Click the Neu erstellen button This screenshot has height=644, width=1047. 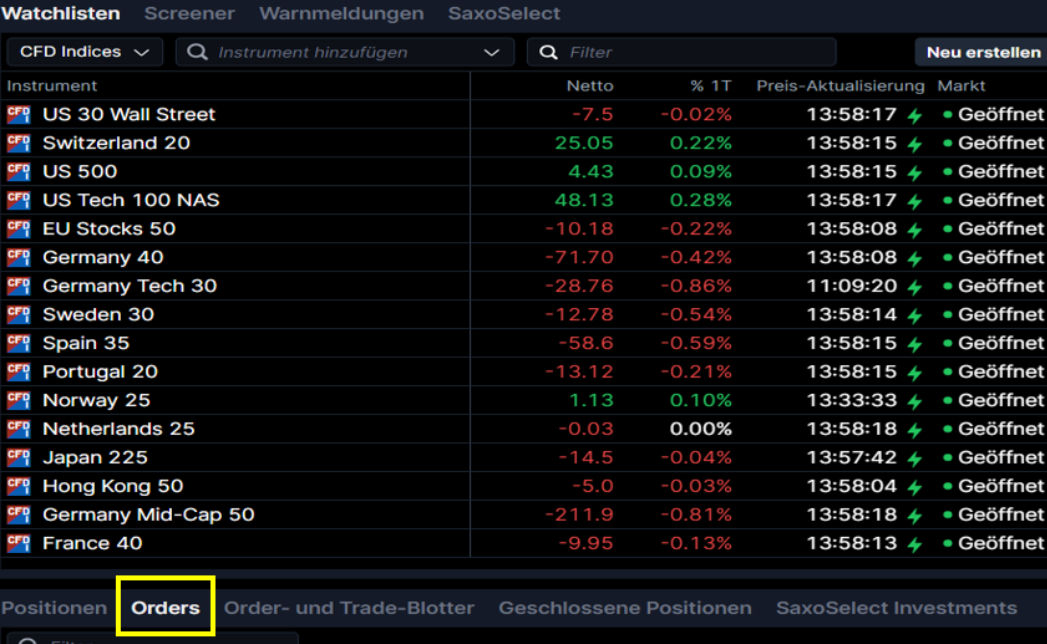click(x=982, y=52)
